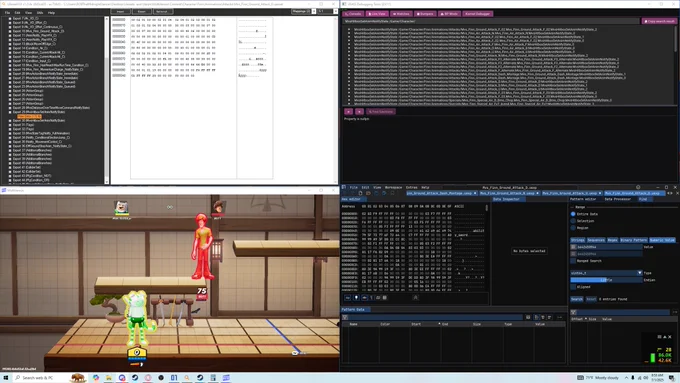This screenshot has width=680, height=383.
Task: Select the highlighted orange Extra Data tree item
Action: (x=29, y=116)
